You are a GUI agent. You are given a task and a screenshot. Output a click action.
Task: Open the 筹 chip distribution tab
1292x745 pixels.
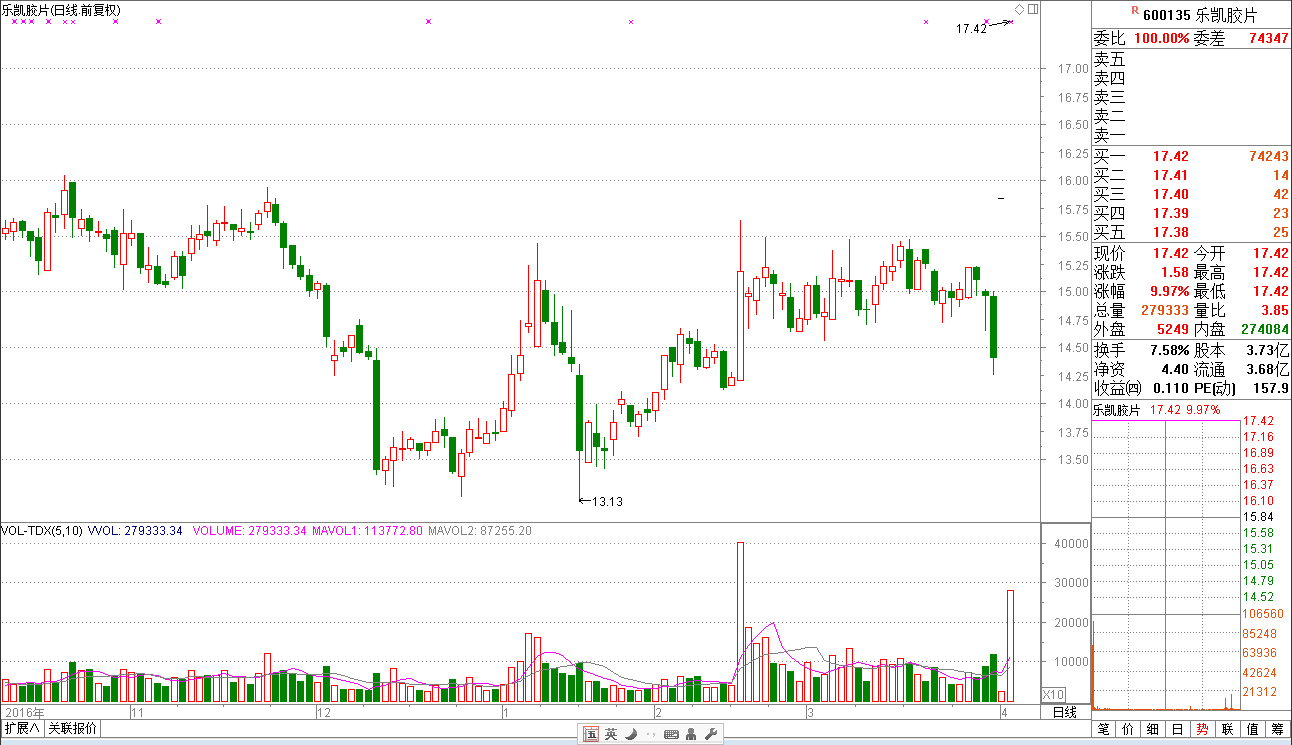point(1277,730)
